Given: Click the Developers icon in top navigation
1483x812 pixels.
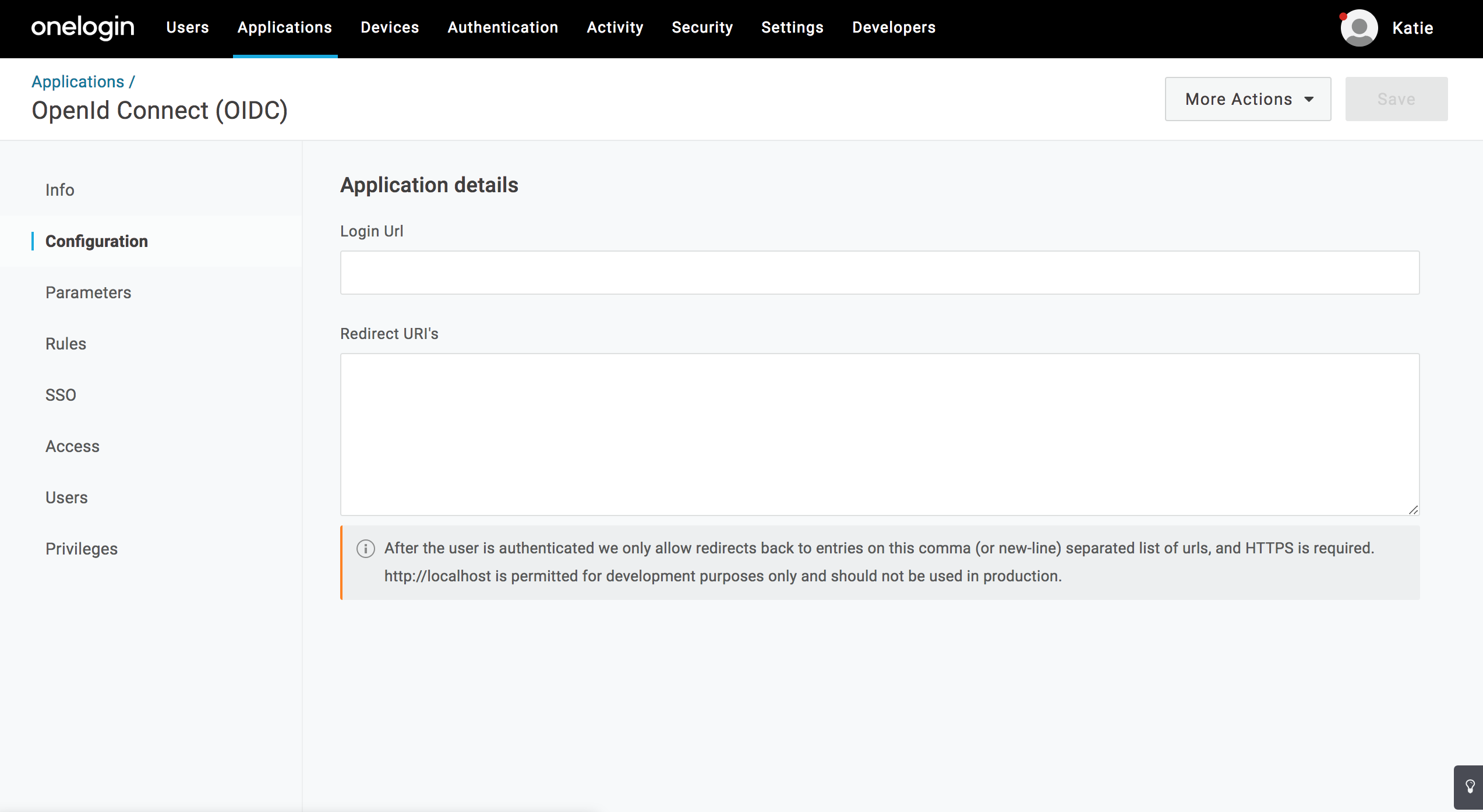Looking at the screenshot, I should click(x=893, y=27).
